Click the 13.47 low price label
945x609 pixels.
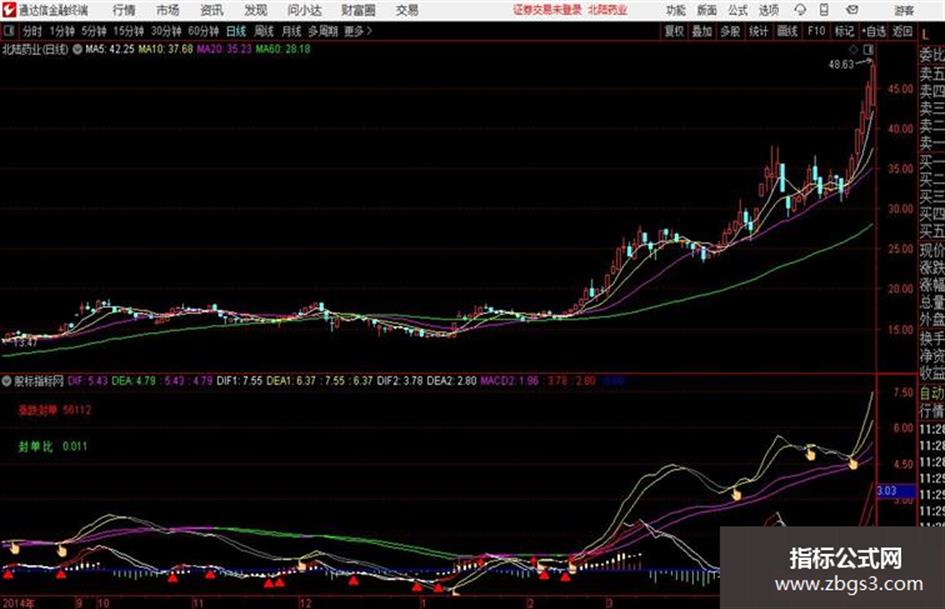(x=25, y=343)
